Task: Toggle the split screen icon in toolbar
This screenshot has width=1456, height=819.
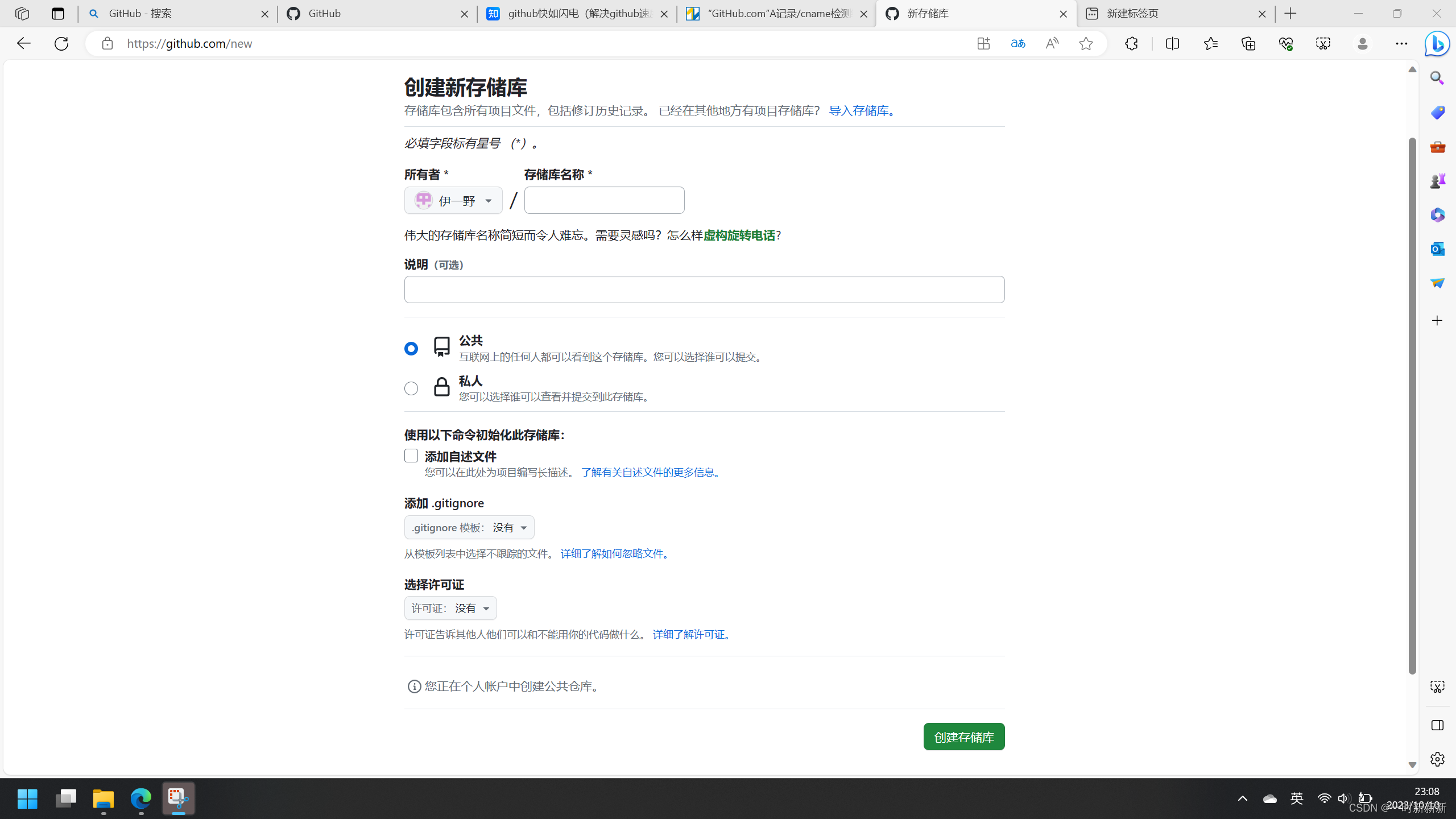Action: pyautogui.click(x=1172, y=44)
